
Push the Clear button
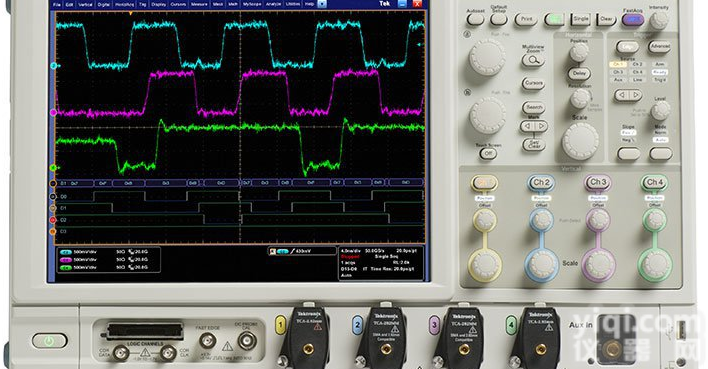606,19
